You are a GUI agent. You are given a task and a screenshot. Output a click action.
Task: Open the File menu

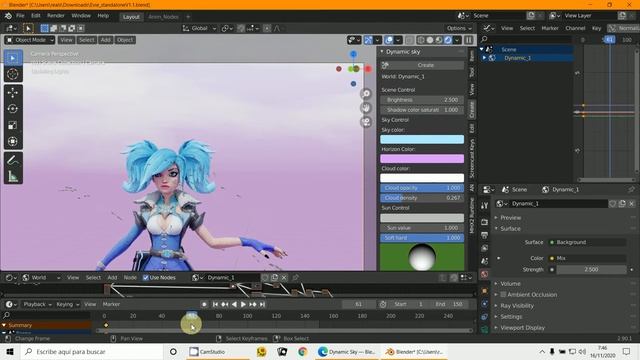click(20, 16)
